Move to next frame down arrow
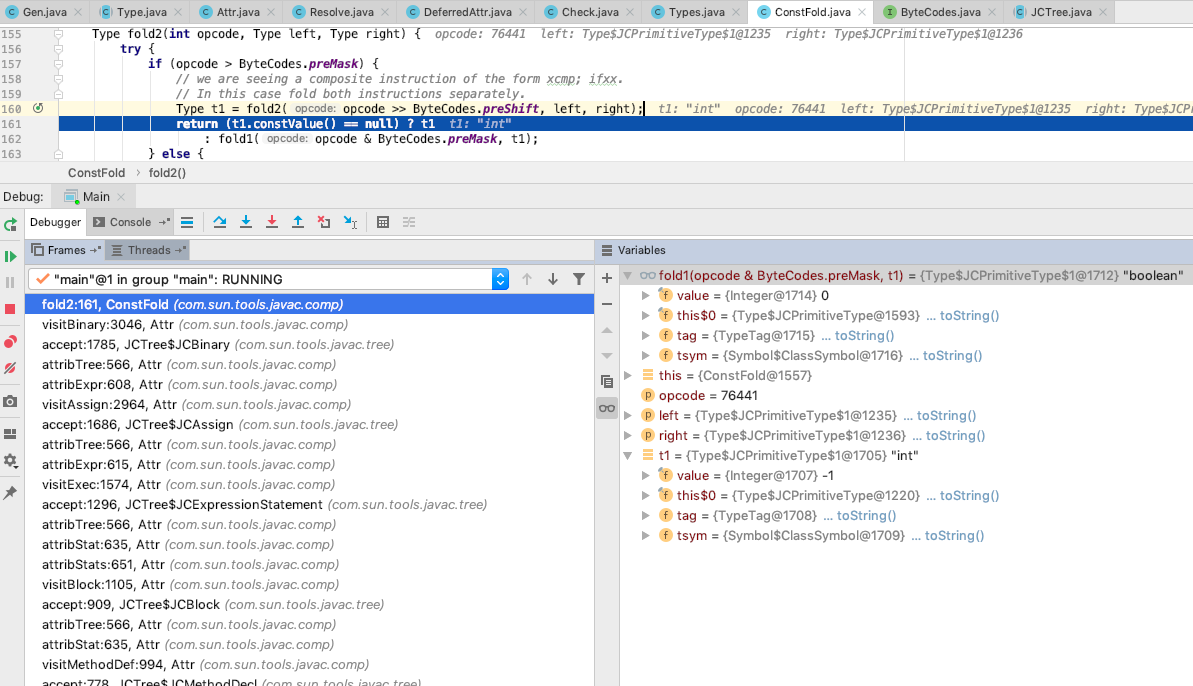Screen dimensions: 1193x686 553,279
